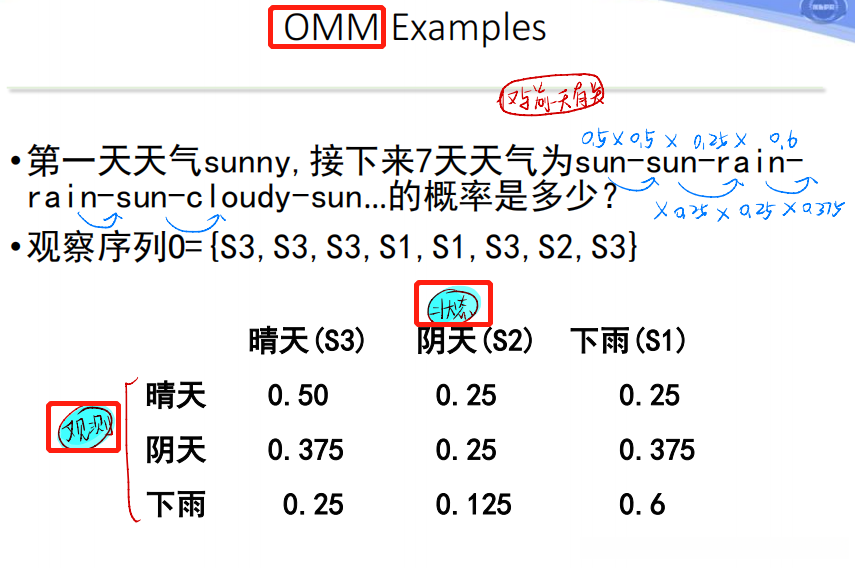Screen dimensions: 855x568
Task: Click 0.25 in 阴天 row under 阴天(S2)
Action: click(466, 450)
